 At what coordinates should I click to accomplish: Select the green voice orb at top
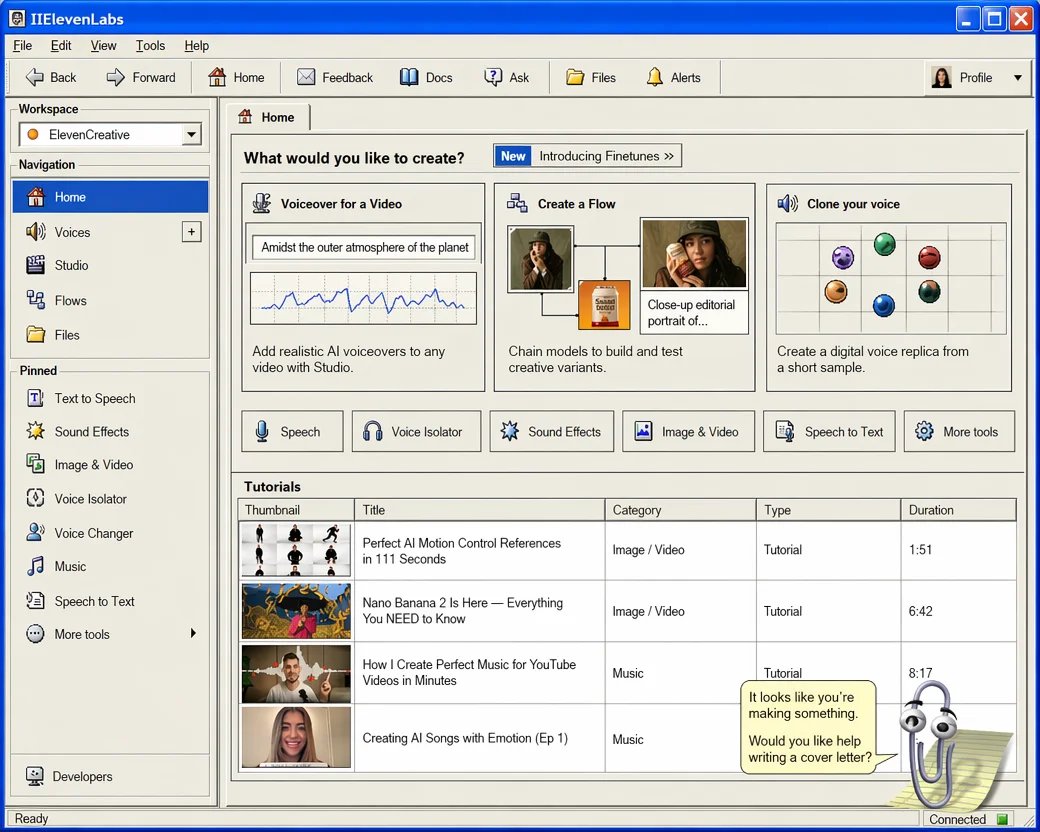coord(885,244)
